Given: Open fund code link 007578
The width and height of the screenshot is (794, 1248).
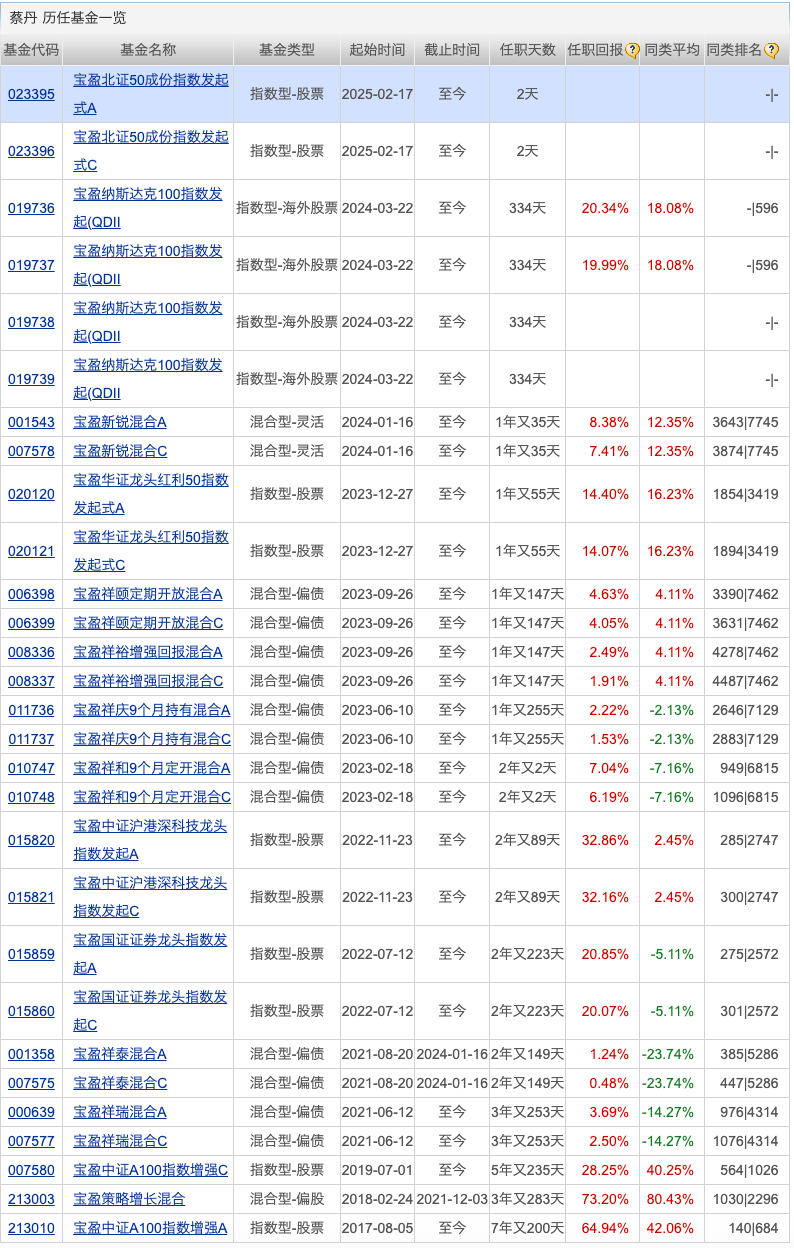Looking at the screenshot, I should [x=31, y=451].
